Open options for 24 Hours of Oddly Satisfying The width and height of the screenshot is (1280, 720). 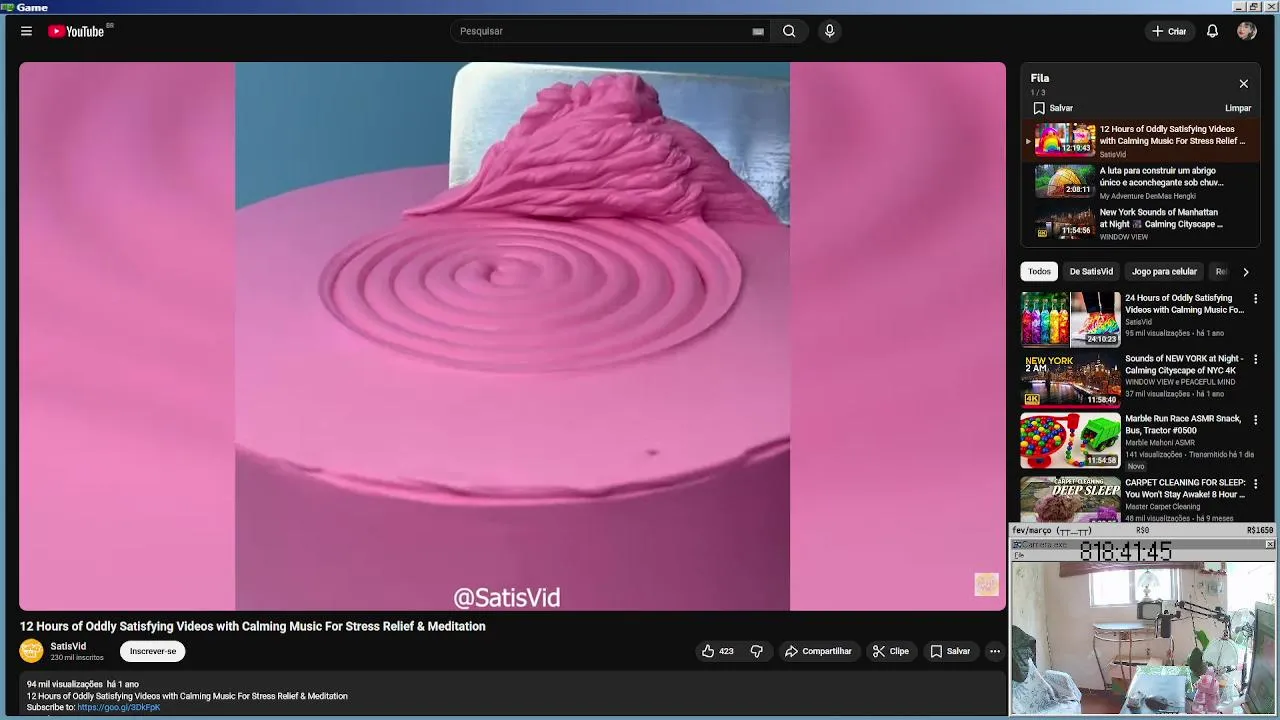[x=1256, y=299]
